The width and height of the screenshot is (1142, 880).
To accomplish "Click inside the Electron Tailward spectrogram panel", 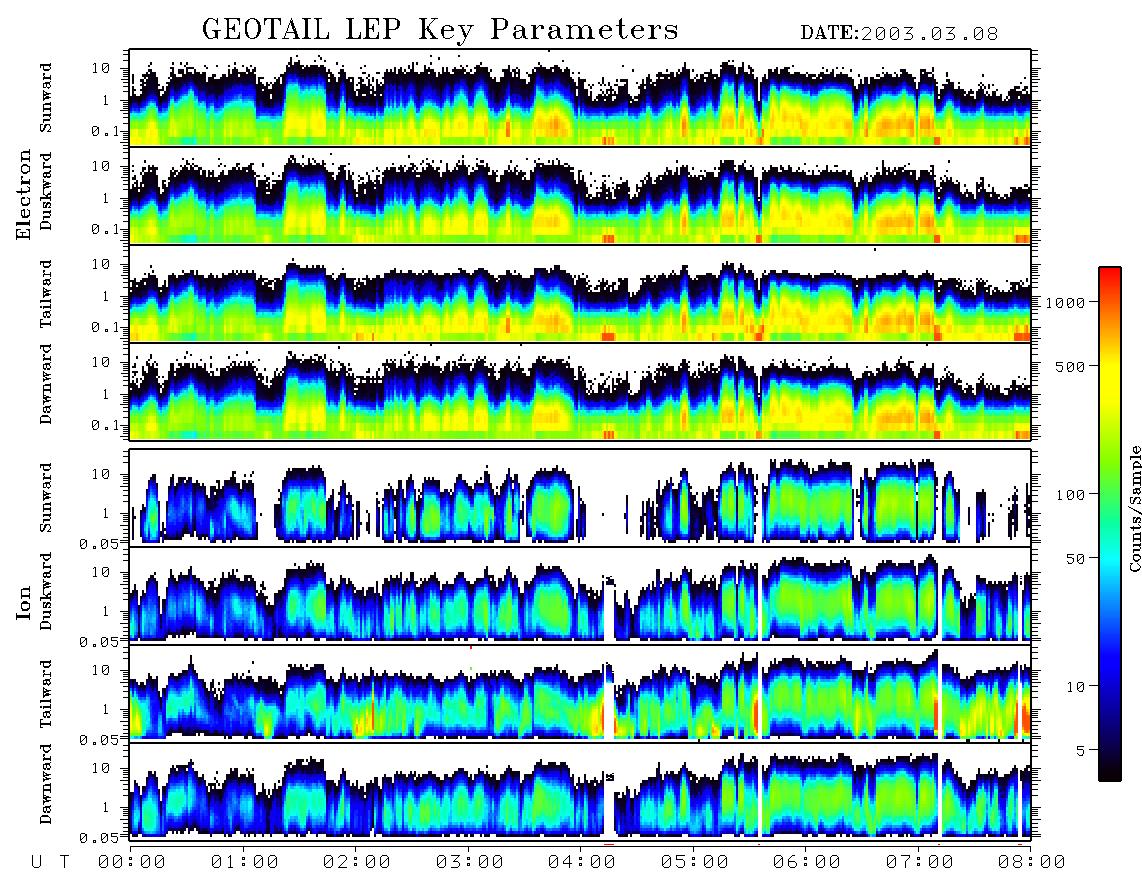I will click(580, 294).
